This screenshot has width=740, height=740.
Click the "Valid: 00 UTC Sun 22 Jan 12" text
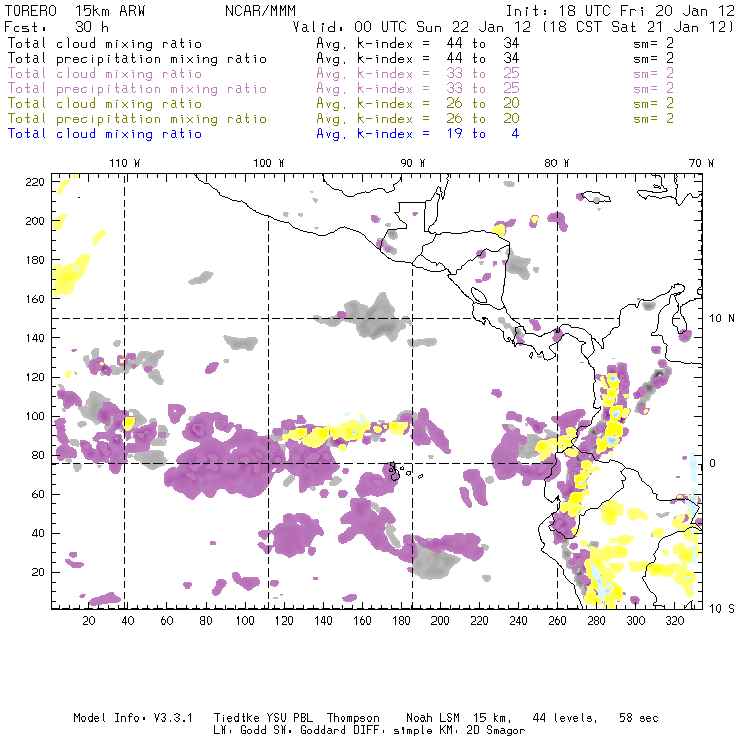412,27
